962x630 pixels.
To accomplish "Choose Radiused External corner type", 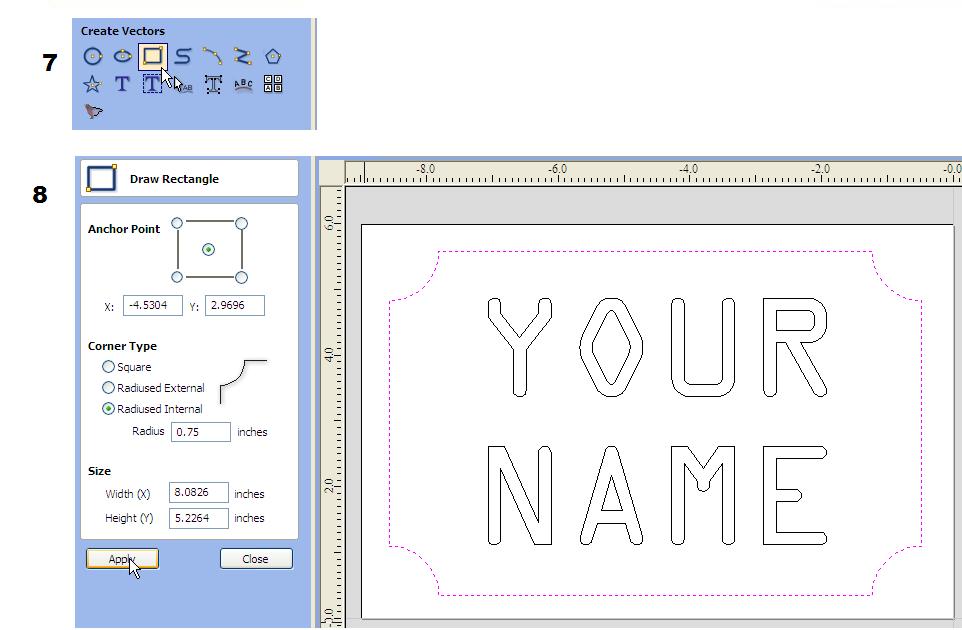I will [108, 388].
